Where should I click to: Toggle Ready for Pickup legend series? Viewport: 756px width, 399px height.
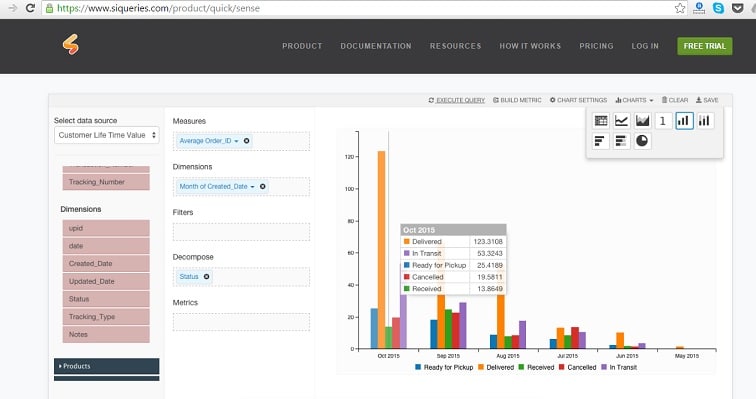(x=444, y=367)
